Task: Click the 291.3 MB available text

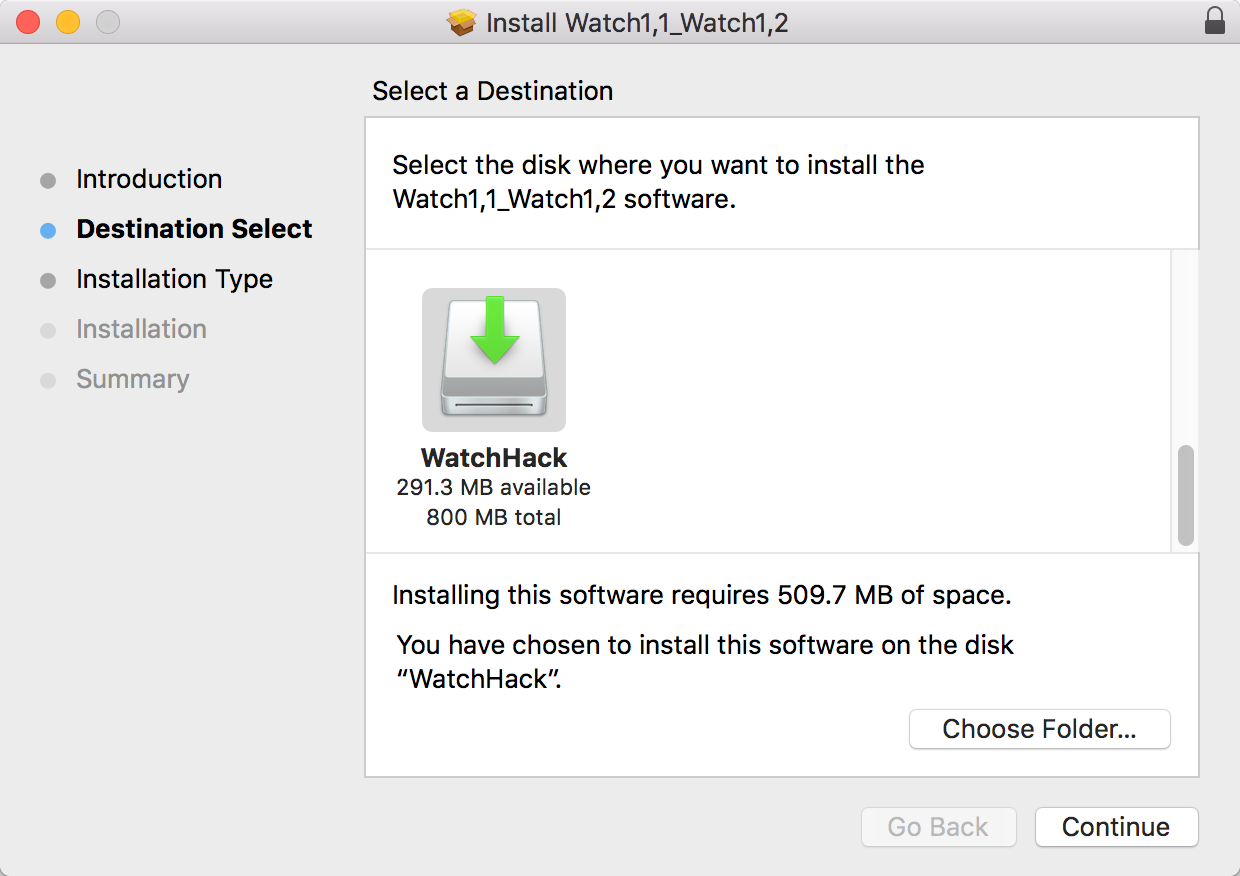Action: coord(494,488)
